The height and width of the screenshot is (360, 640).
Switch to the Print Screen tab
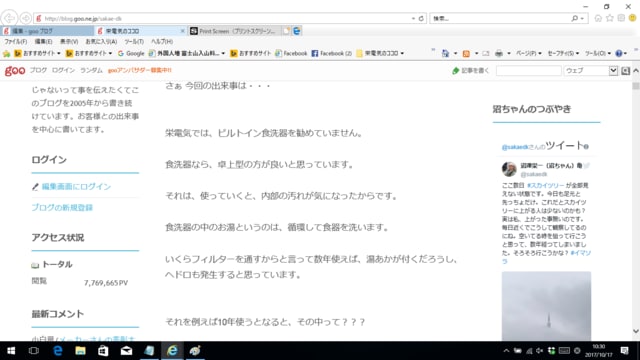[235, 31]
